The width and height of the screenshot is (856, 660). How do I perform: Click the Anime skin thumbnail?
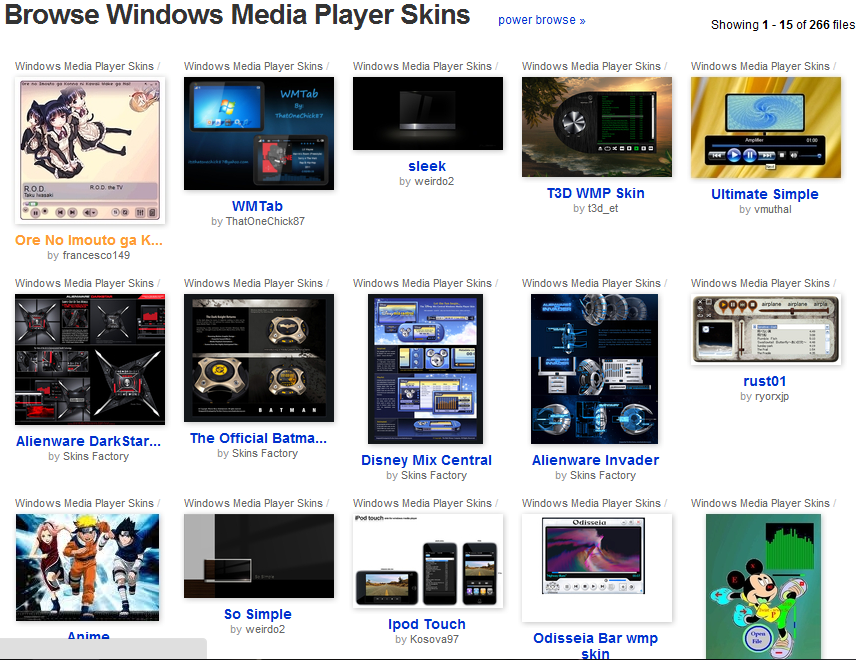87,566
